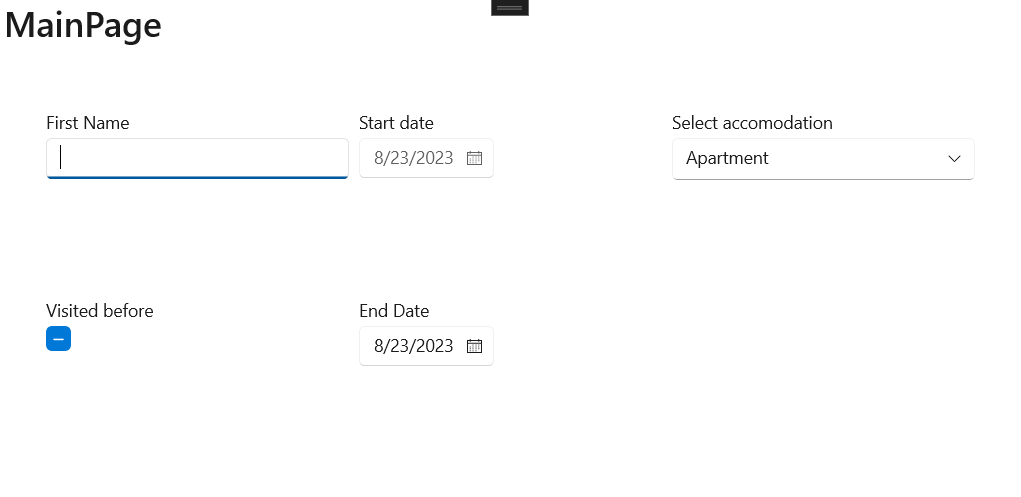Toggle the Visited before checkbox
This screenshot has width=1021, height=497.
58,339
